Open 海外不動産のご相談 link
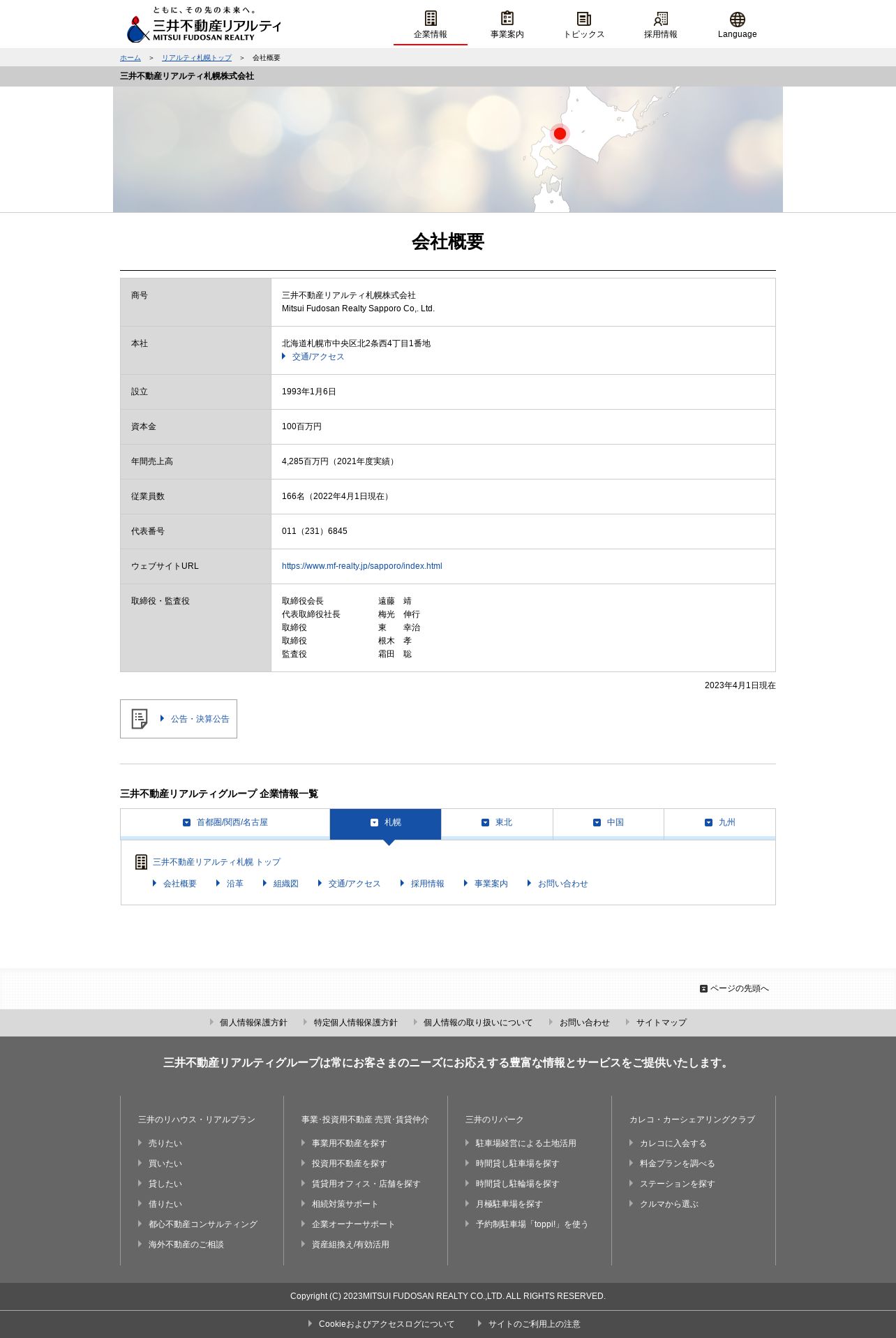Image resolution: width=896 pixels, height=1338 pixels. (x=186, y=1244)
